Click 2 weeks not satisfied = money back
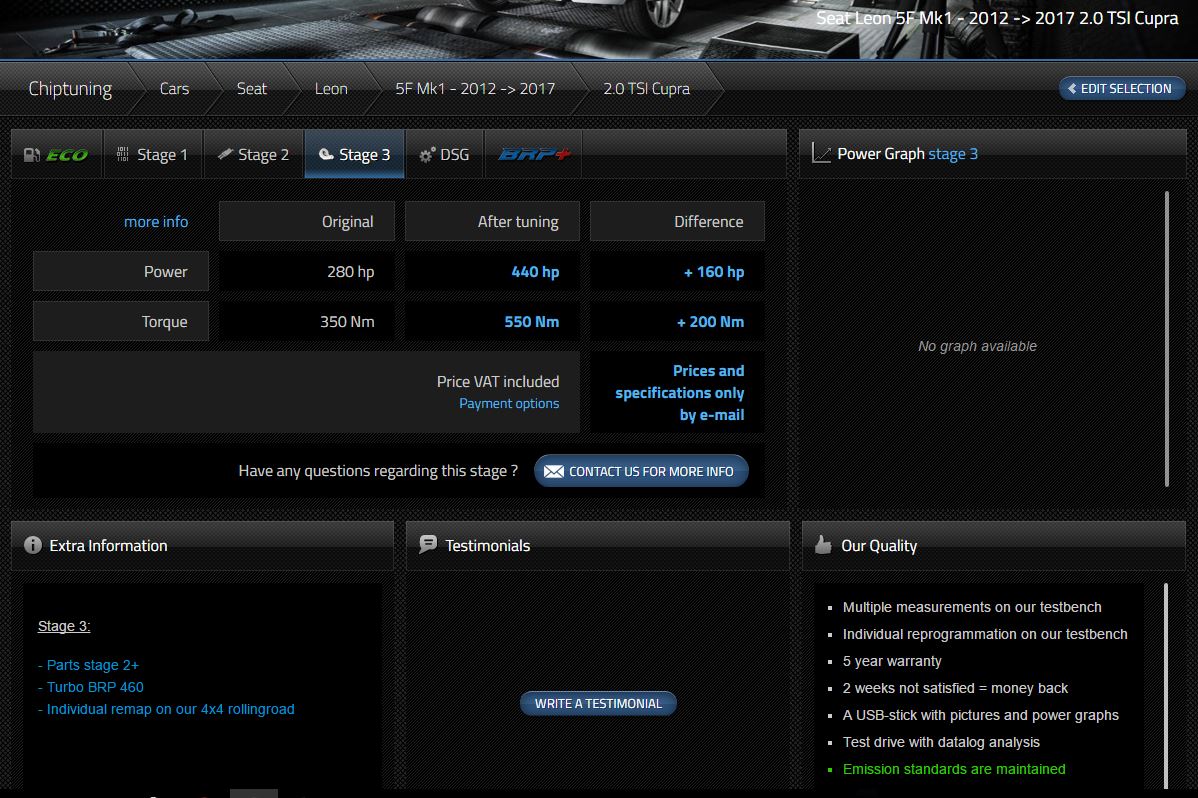Screen dimensions: 1198x798 coord(955,688)
